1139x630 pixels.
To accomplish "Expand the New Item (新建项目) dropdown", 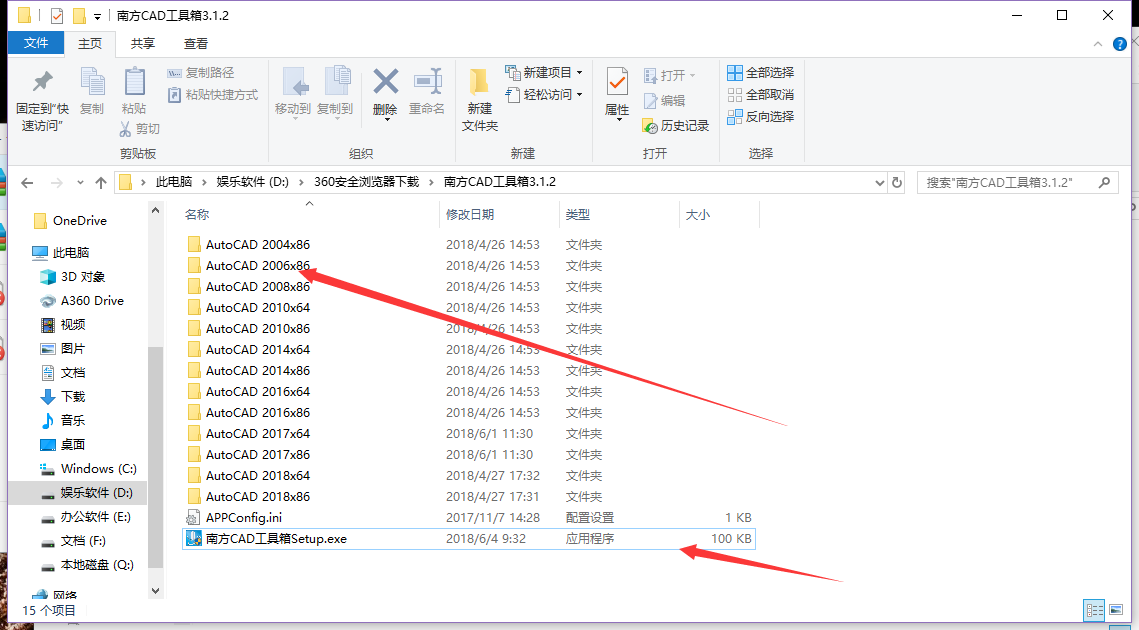I will (x=580, y=73).
